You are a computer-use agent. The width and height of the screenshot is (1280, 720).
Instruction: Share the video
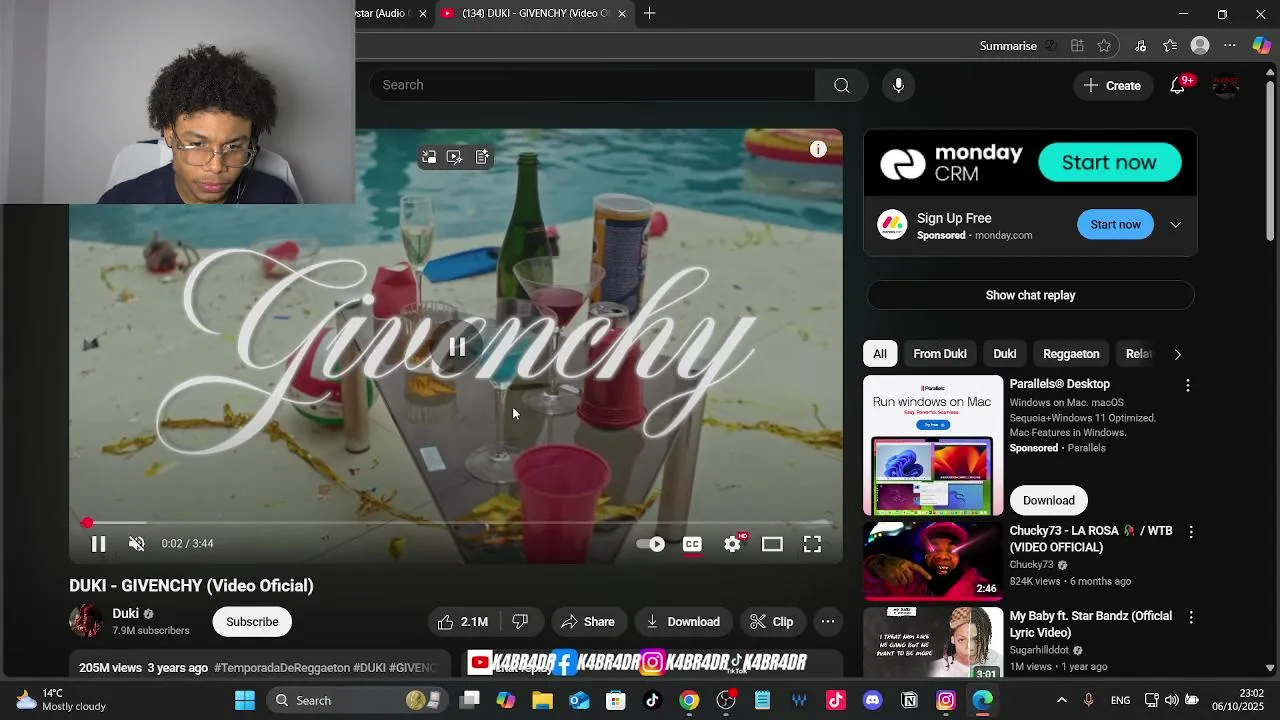point(588,622)
